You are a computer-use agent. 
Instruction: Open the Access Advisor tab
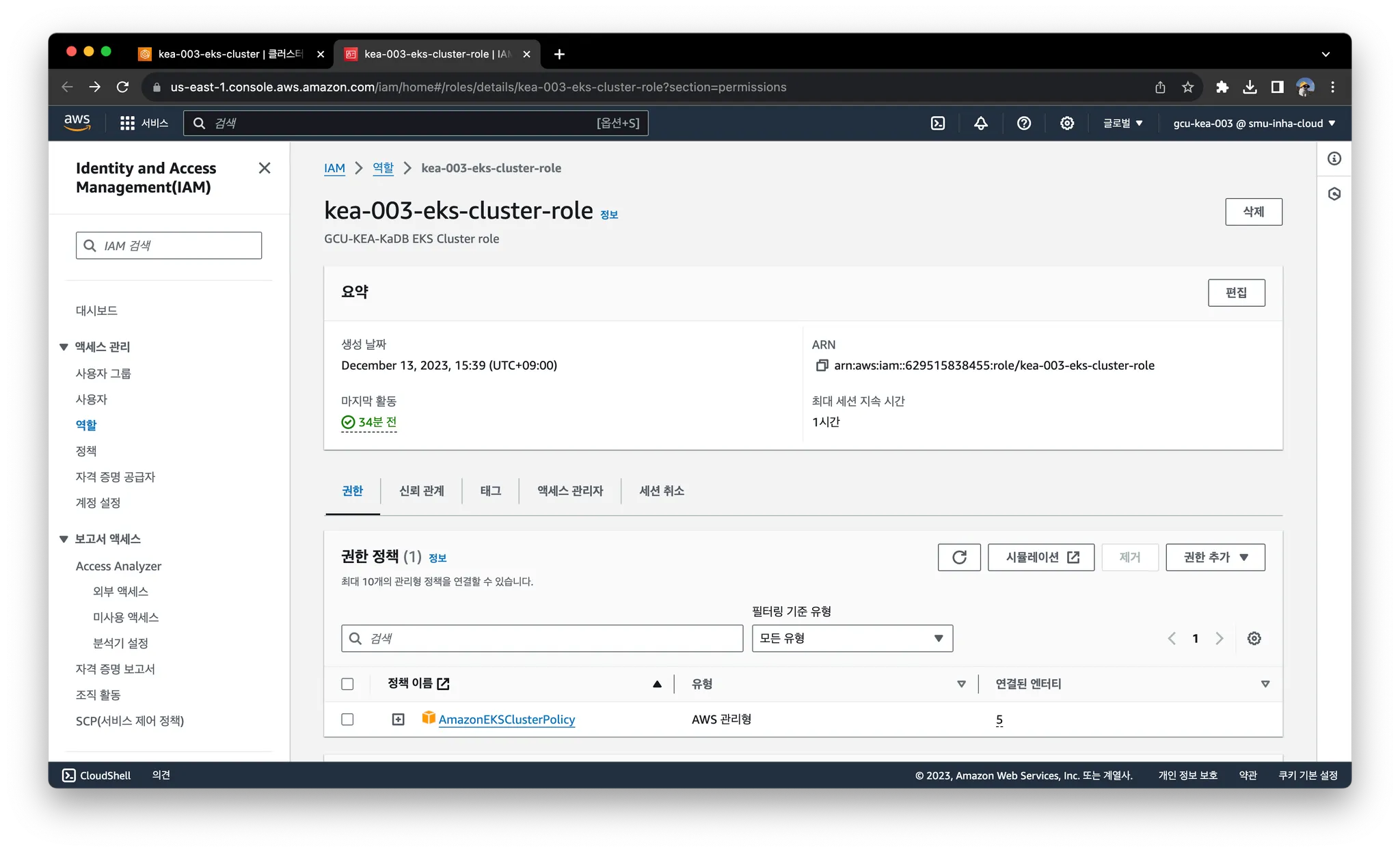pyautogui.click(x=570, y=491)
